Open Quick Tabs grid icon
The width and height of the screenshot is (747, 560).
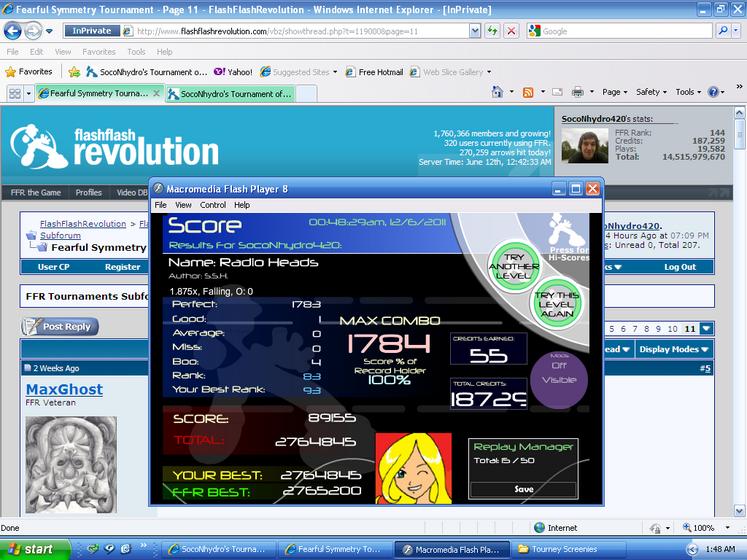[15, 93]
